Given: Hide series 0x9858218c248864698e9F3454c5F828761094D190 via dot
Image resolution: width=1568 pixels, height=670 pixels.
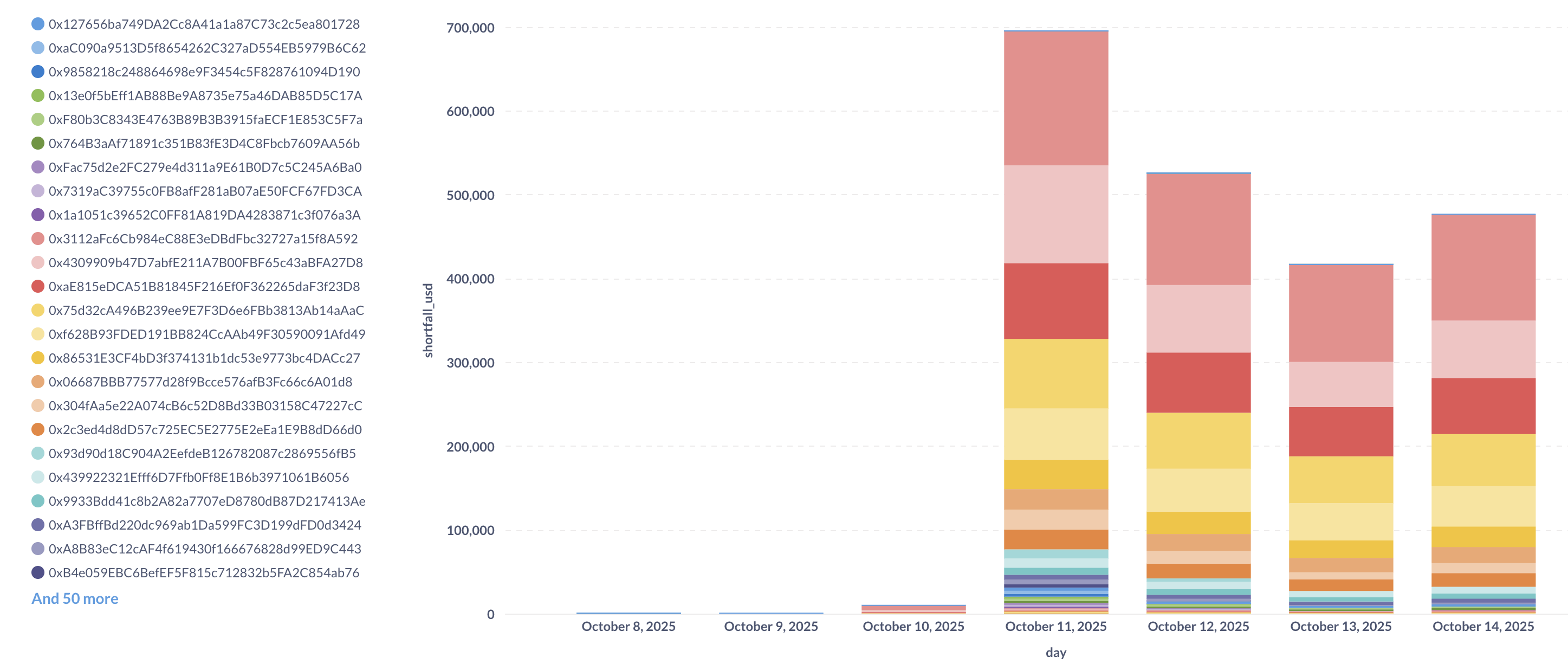Looking at the screenshot, I should [x=38, y=72].
